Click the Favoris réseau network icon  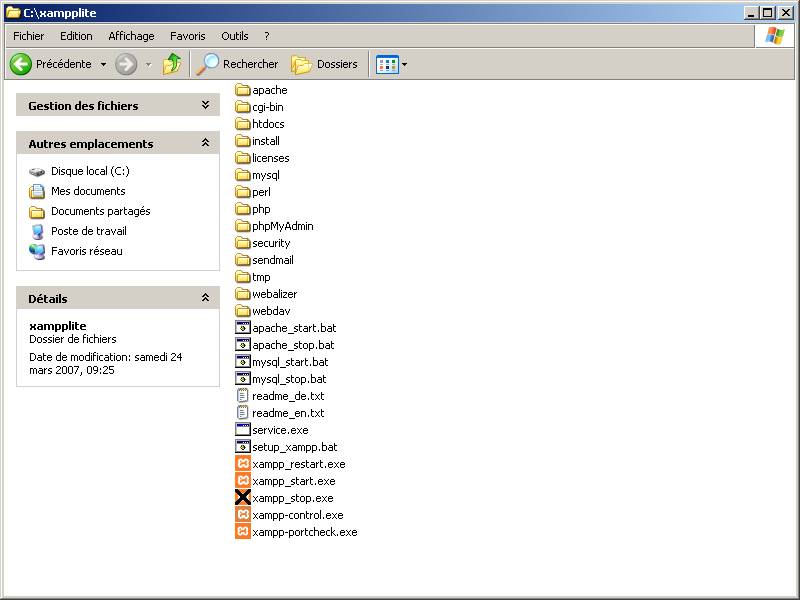(x=37, y=251)
